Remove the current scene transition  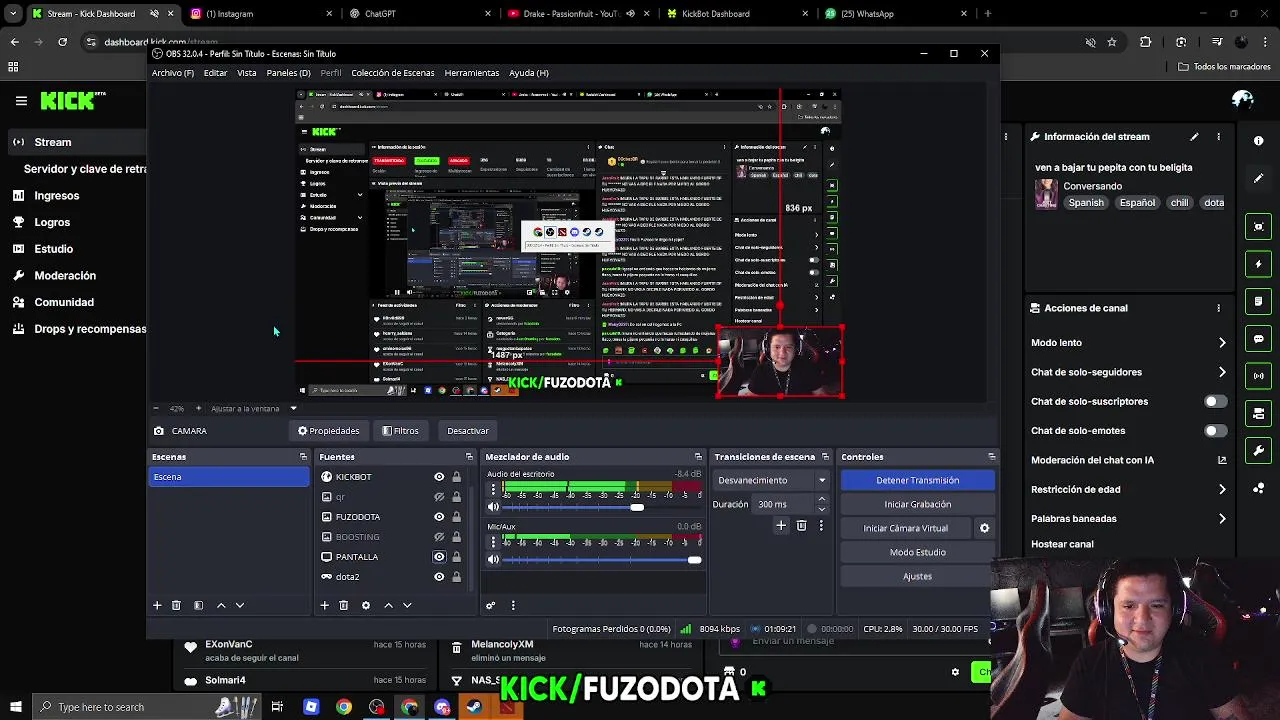coord(801,525)
